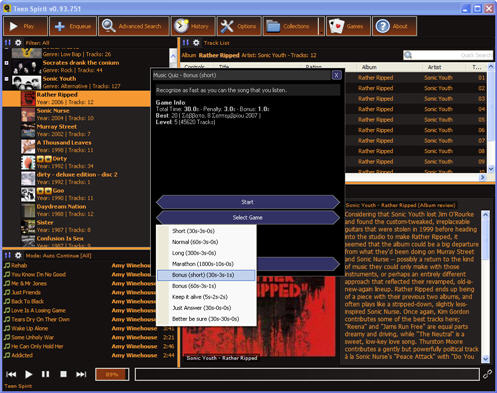
Task: Skip to previous track
Action: pos(11,374)
